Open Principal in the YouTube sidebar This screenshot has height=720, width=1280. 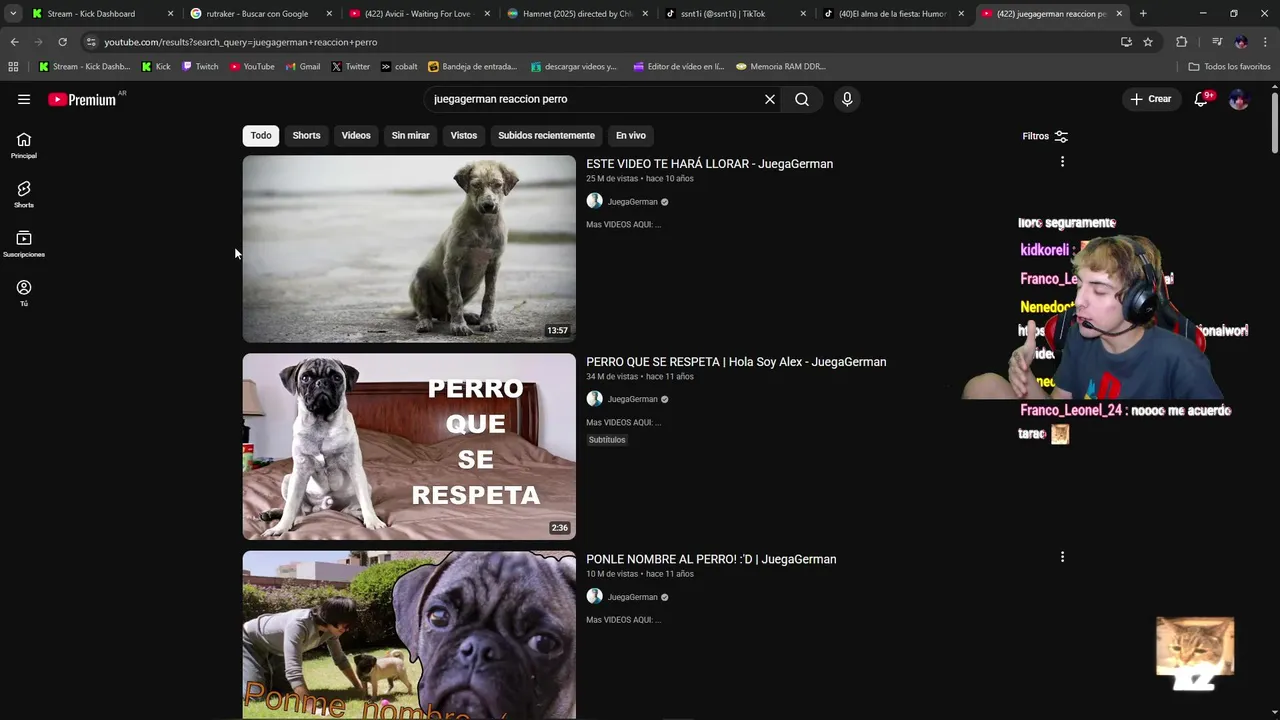(24, 145)
